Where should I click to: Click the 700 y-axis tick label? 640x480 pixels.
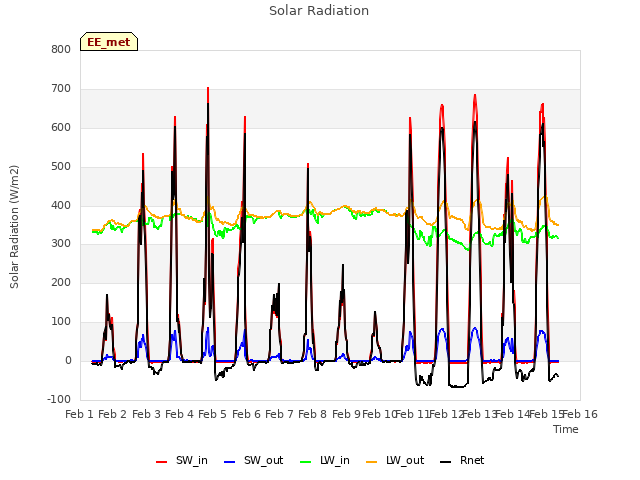click(61, 89)
